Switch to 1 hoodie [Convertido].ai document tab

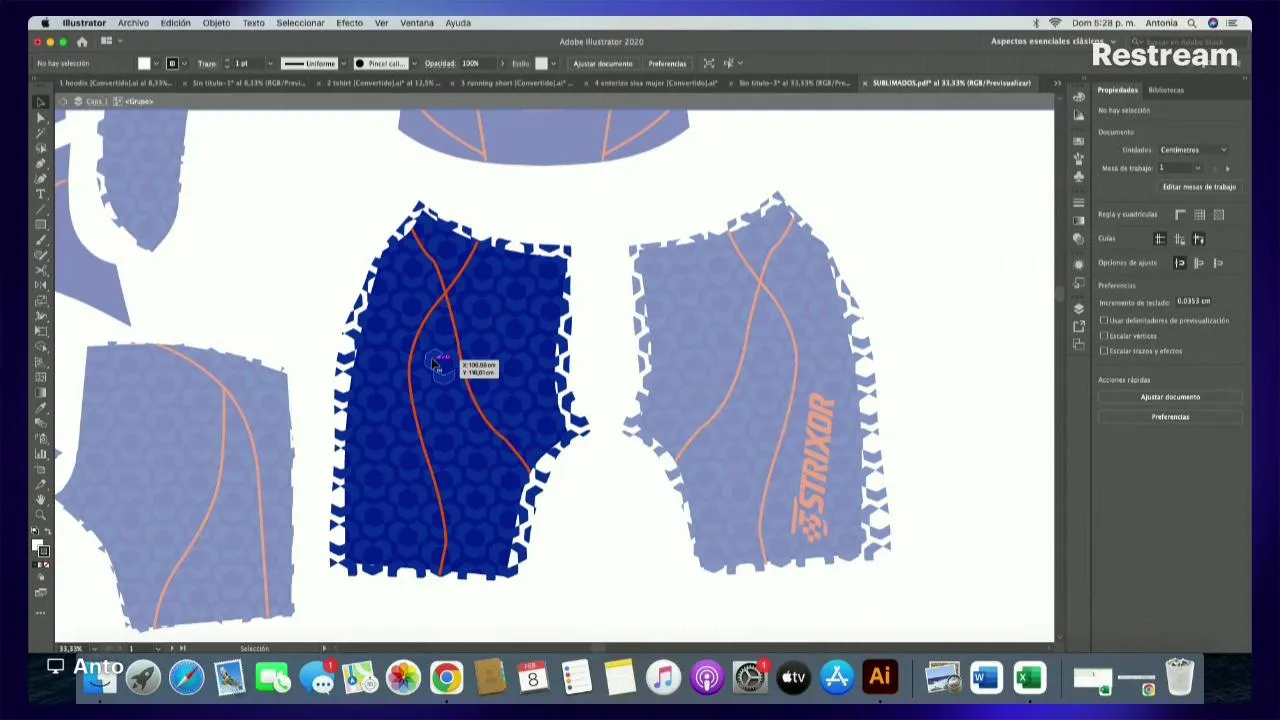pyautogui.click(x=114, y=83)
